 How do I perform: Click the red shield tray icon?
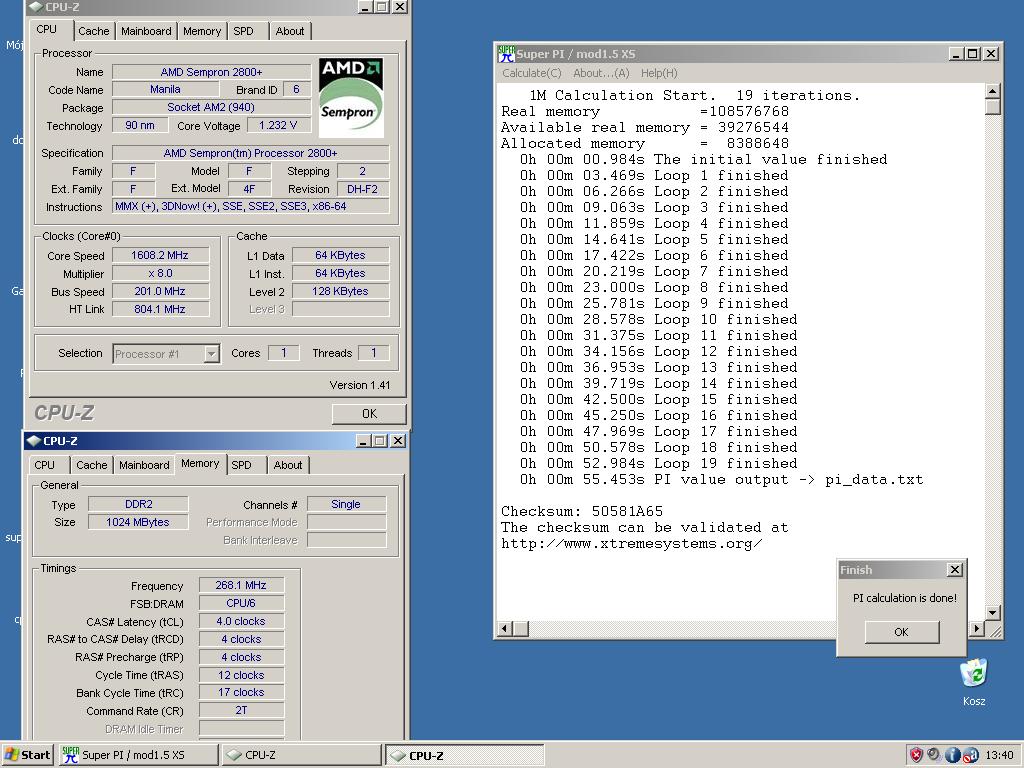click(916, 755)
